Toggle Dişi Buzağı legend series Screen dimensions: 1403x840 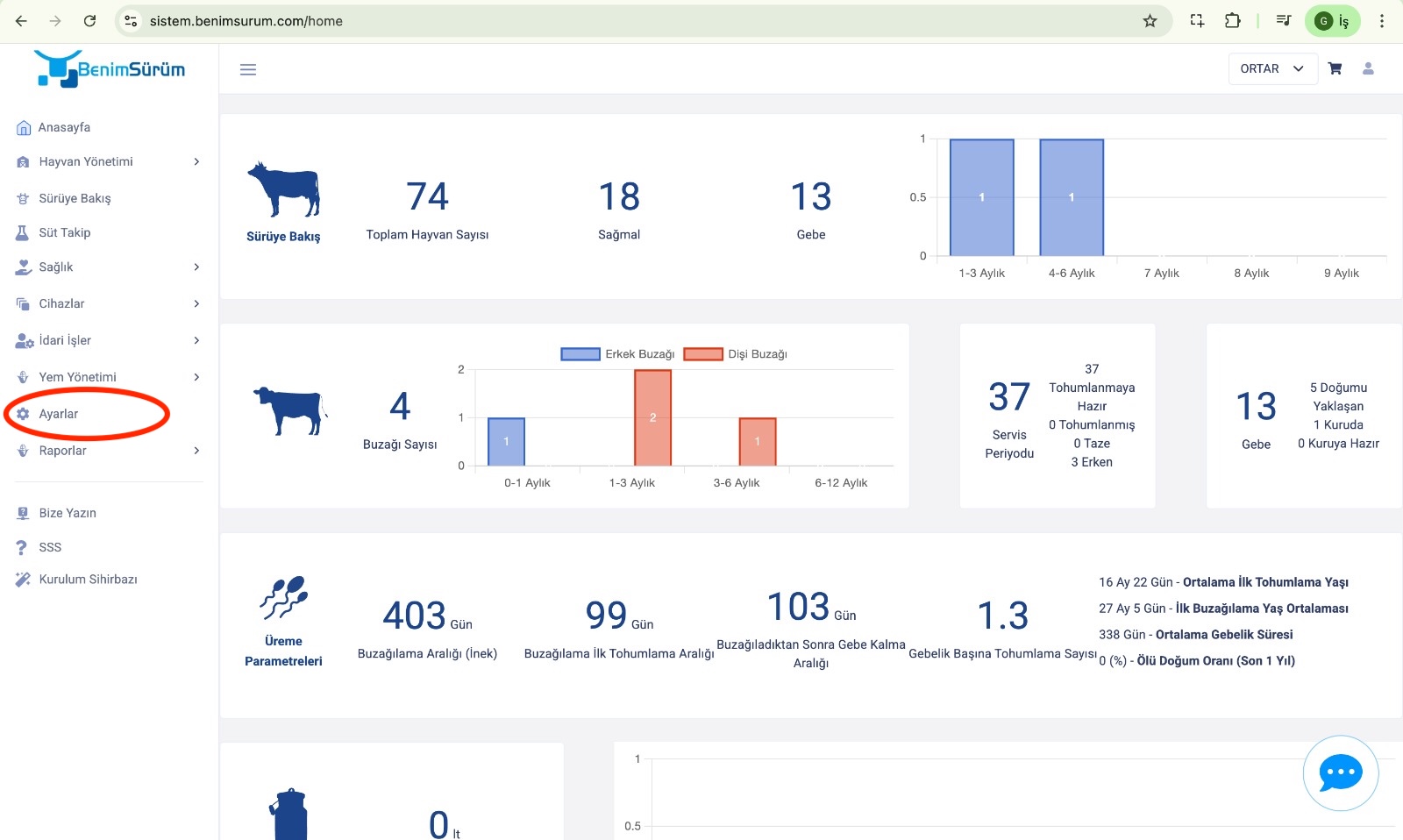736,354
